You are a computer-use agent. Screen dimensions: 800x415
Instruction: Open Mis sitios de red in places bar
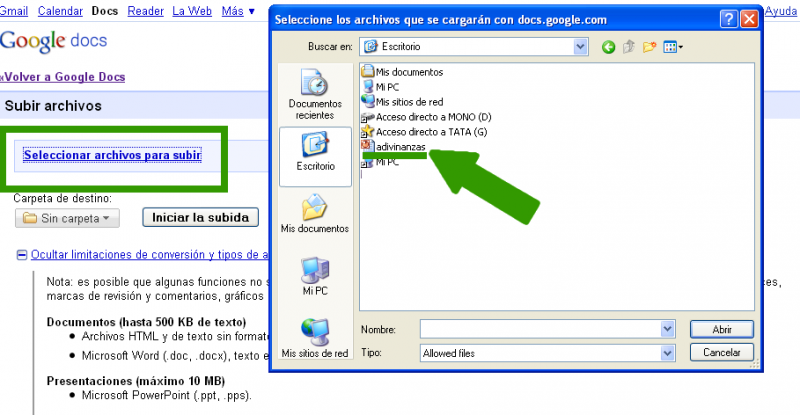(x=315, y=338)
